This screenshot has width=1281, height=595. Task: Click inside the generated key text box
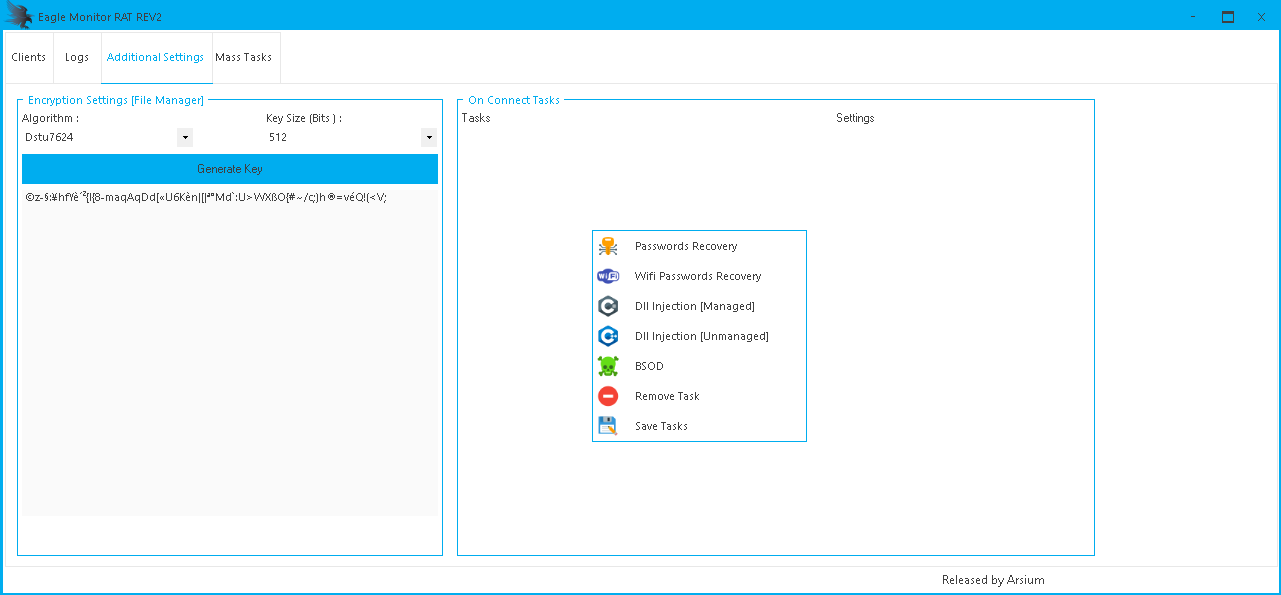(230, 350)
